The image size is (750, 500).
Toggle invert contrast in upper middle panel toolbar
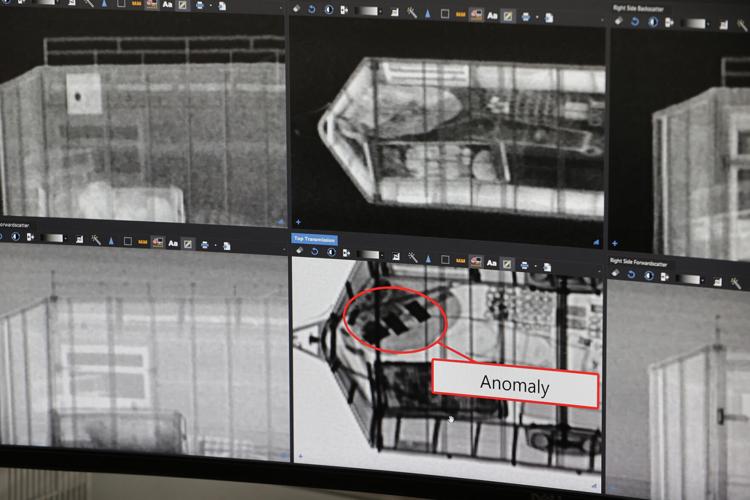tap(329, 10)
